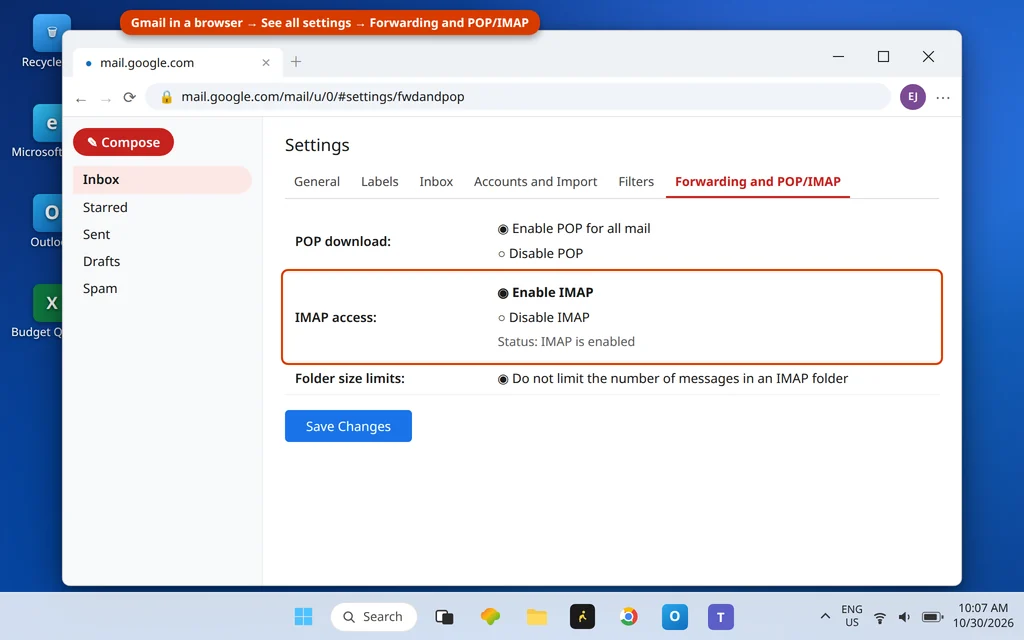Switch to the General settings tab
The height and width of the screenshot is (640, 1024).
(x=317, y=182)
